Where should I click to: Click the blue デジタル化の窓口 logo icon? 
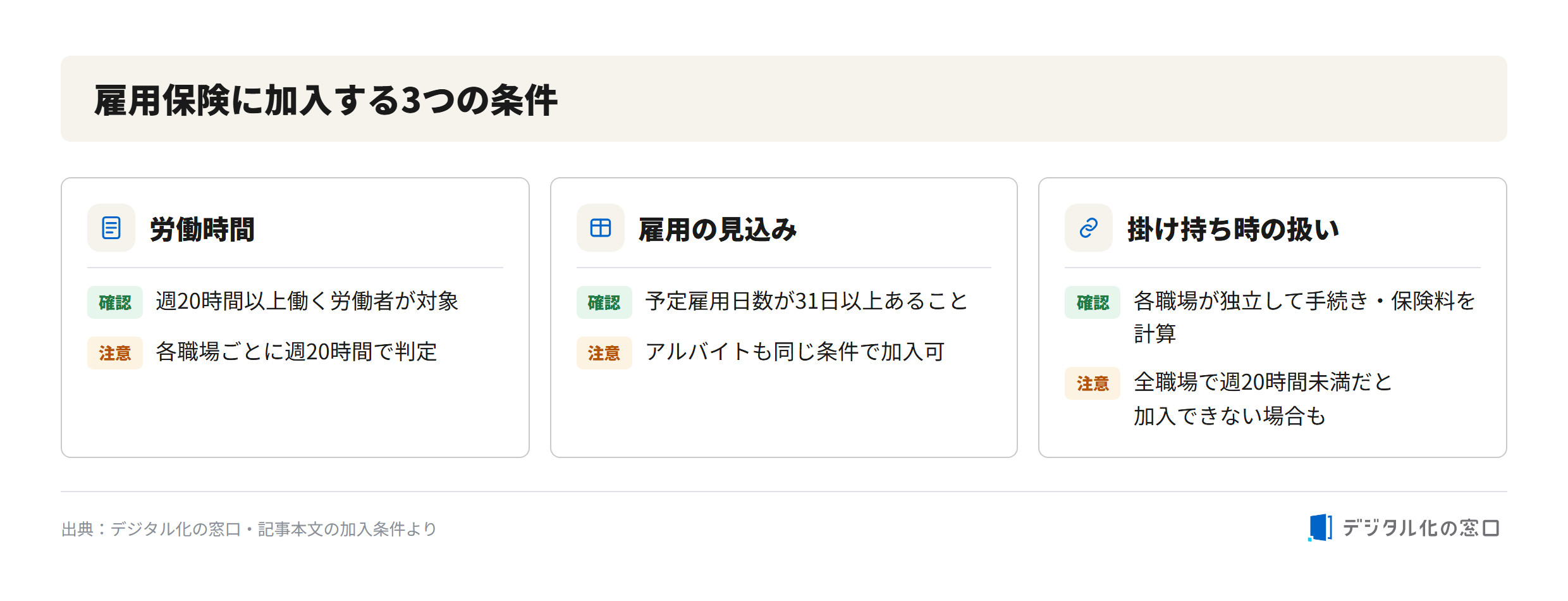click(x=1320, y=528)
